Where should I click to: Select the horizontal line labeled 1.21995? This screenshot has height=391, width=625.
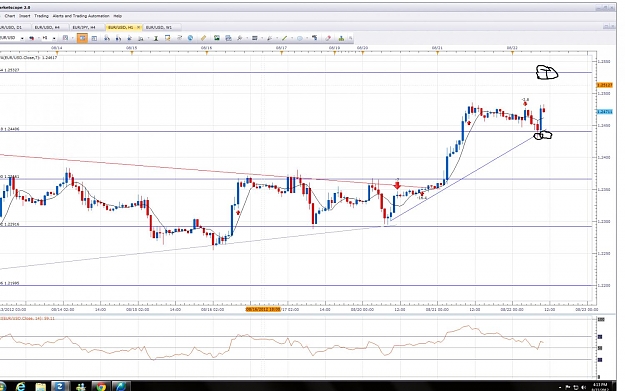click(296, 285)
